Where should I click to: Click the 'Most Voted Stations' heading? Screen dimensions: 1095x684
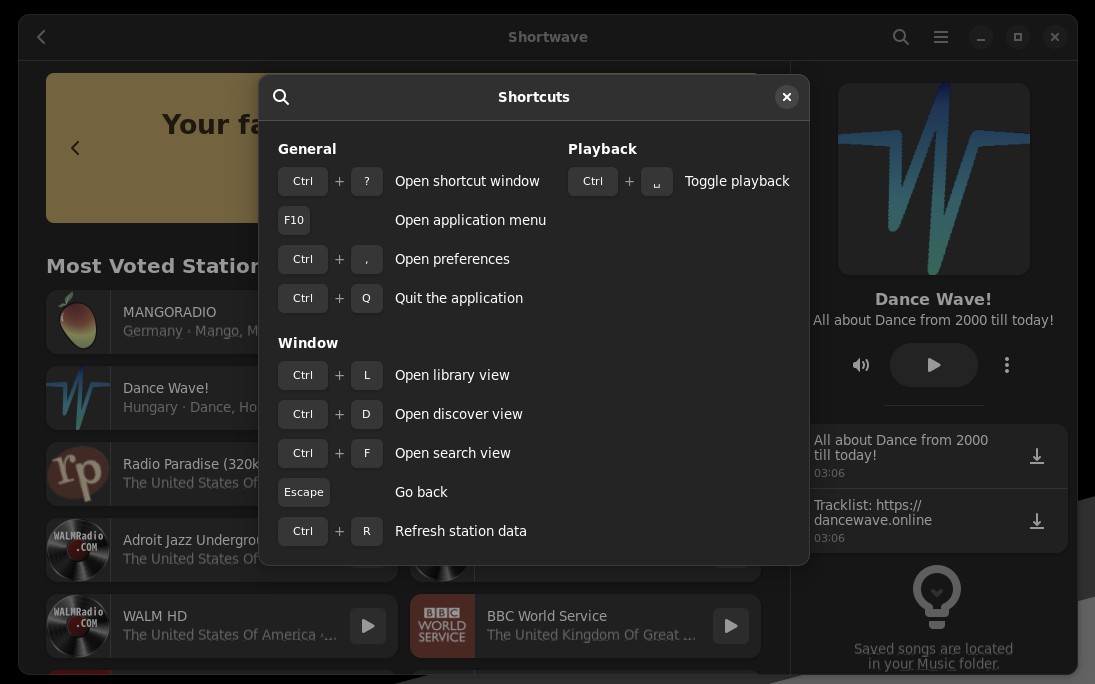coord(152,266)
